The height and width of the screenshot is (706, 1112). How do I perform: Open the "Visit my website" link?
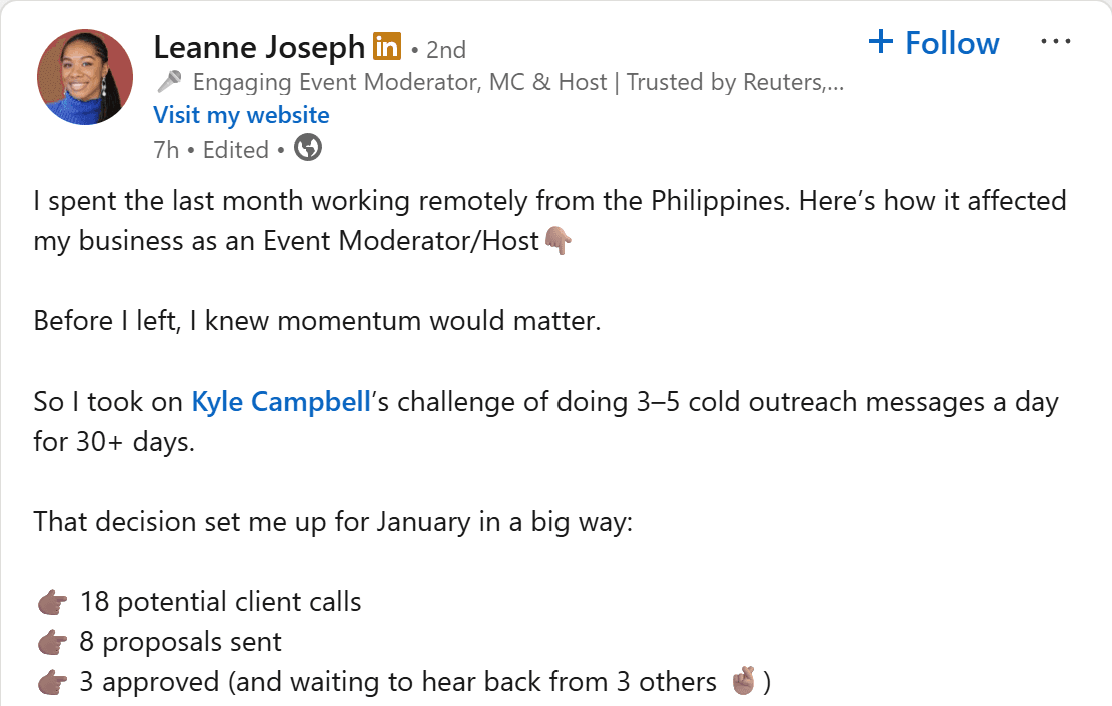(x=241, y=114)
